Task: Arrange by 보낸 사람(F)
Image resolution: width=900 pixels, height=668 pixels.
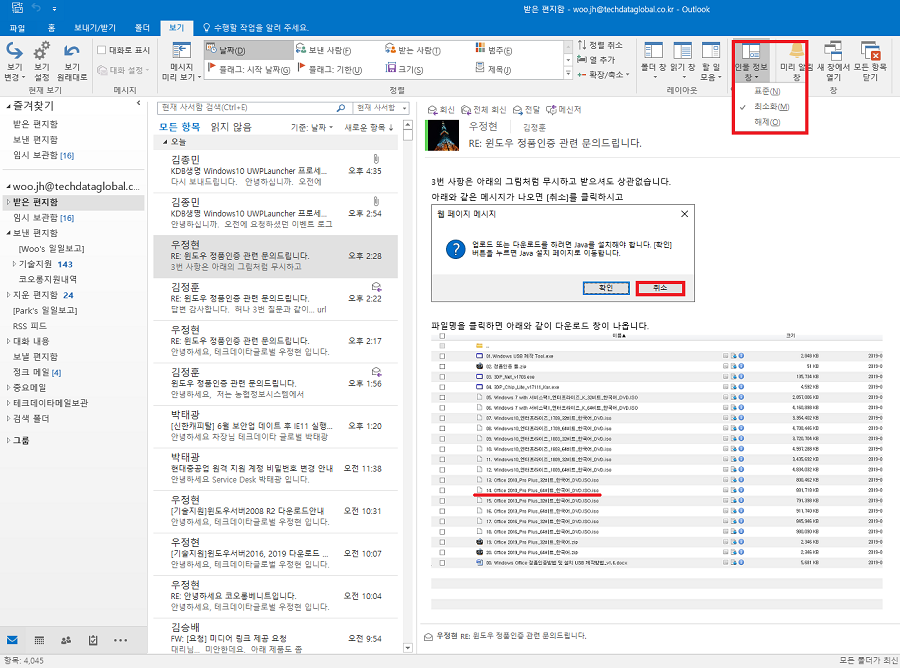Action: pyautogui.click(x=323, y=51)
